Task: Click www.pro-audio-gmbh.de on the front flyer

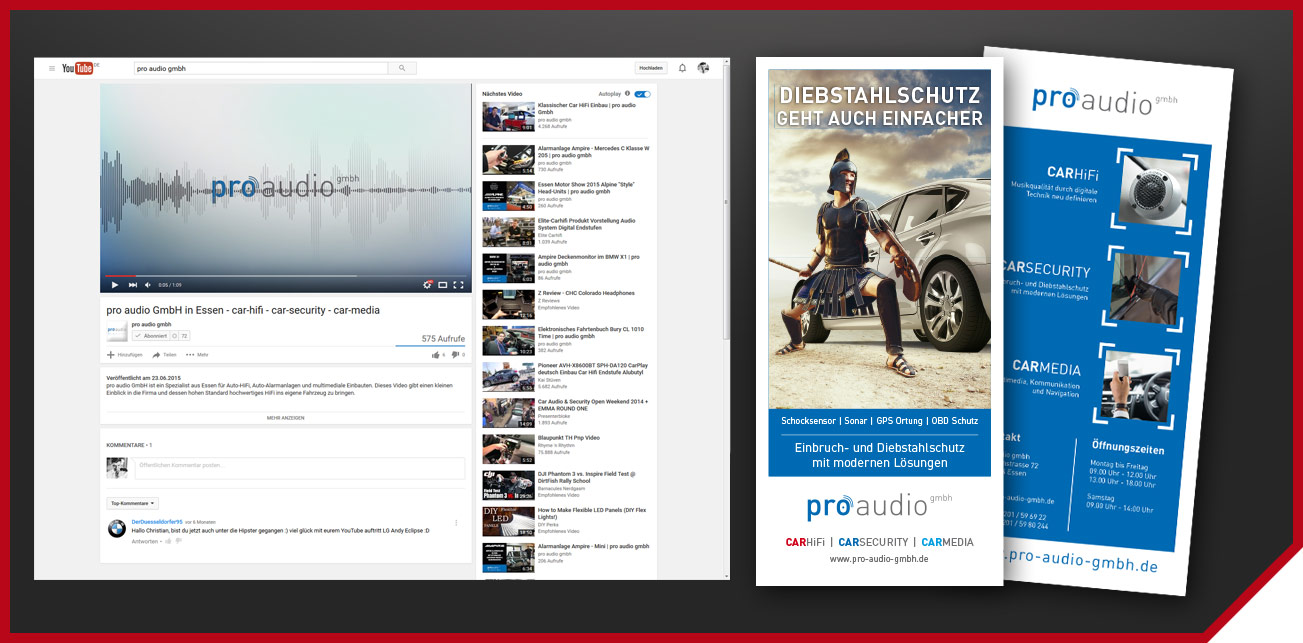Action: point(879,559)
